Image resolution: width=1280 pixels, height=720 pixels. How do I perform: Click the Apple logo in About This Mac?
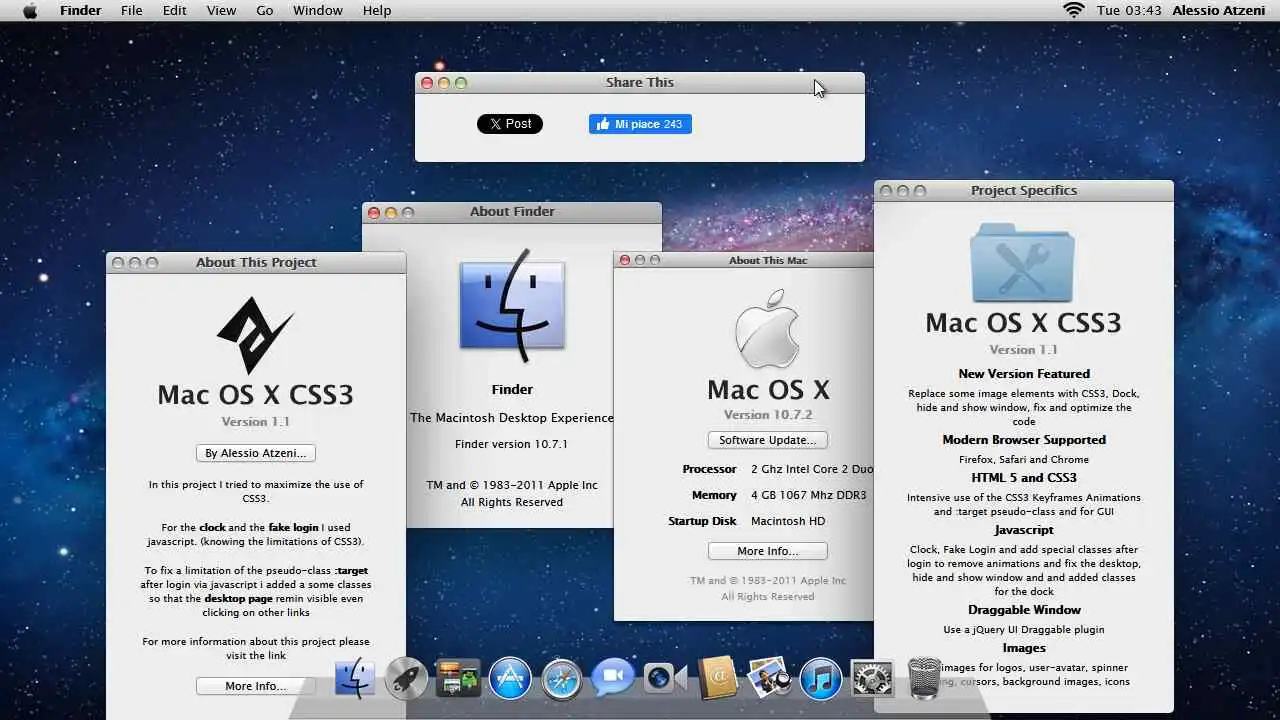[767, 330]
